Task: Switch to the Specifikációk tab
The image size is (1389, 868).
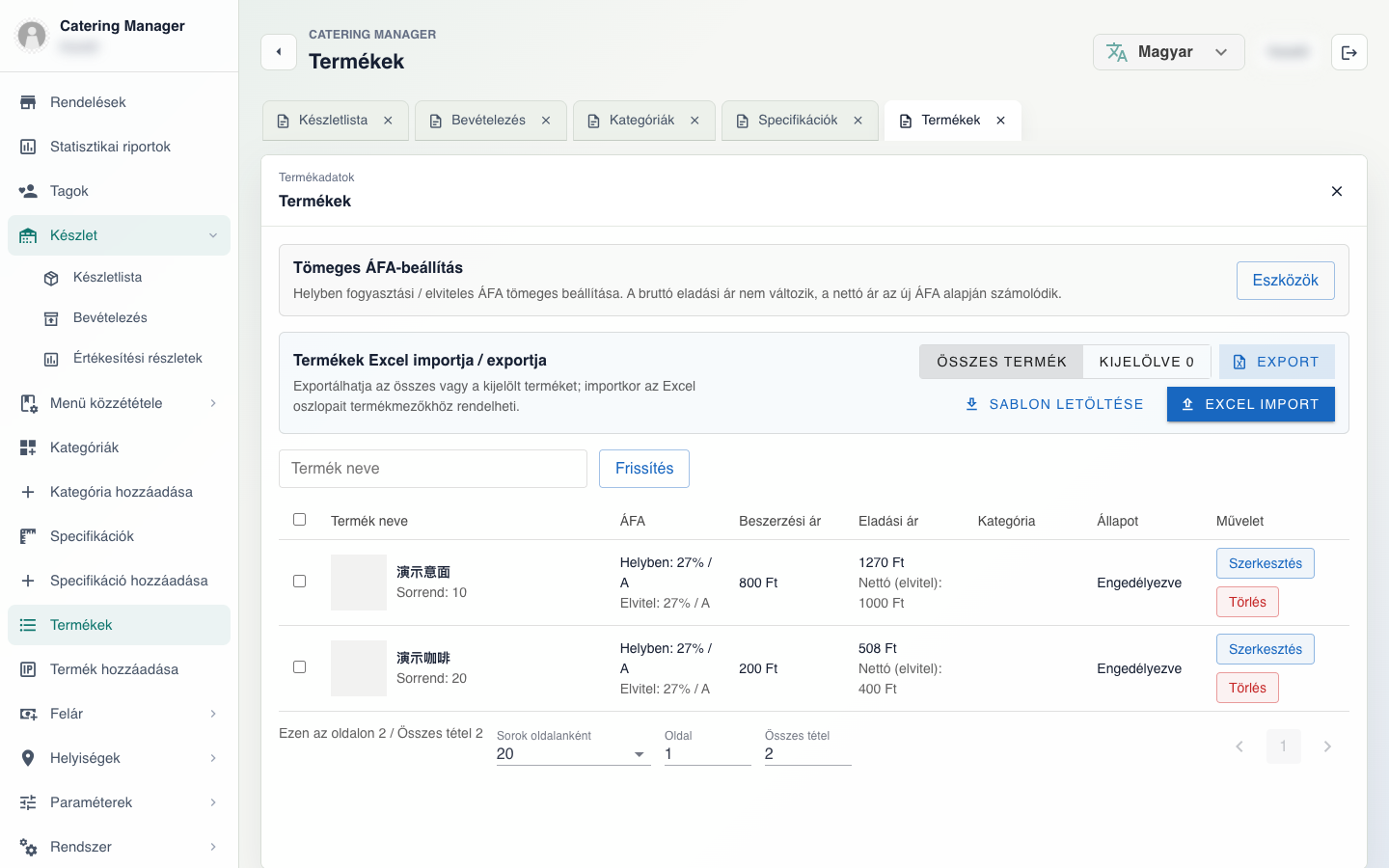Action: click(798, 121)
